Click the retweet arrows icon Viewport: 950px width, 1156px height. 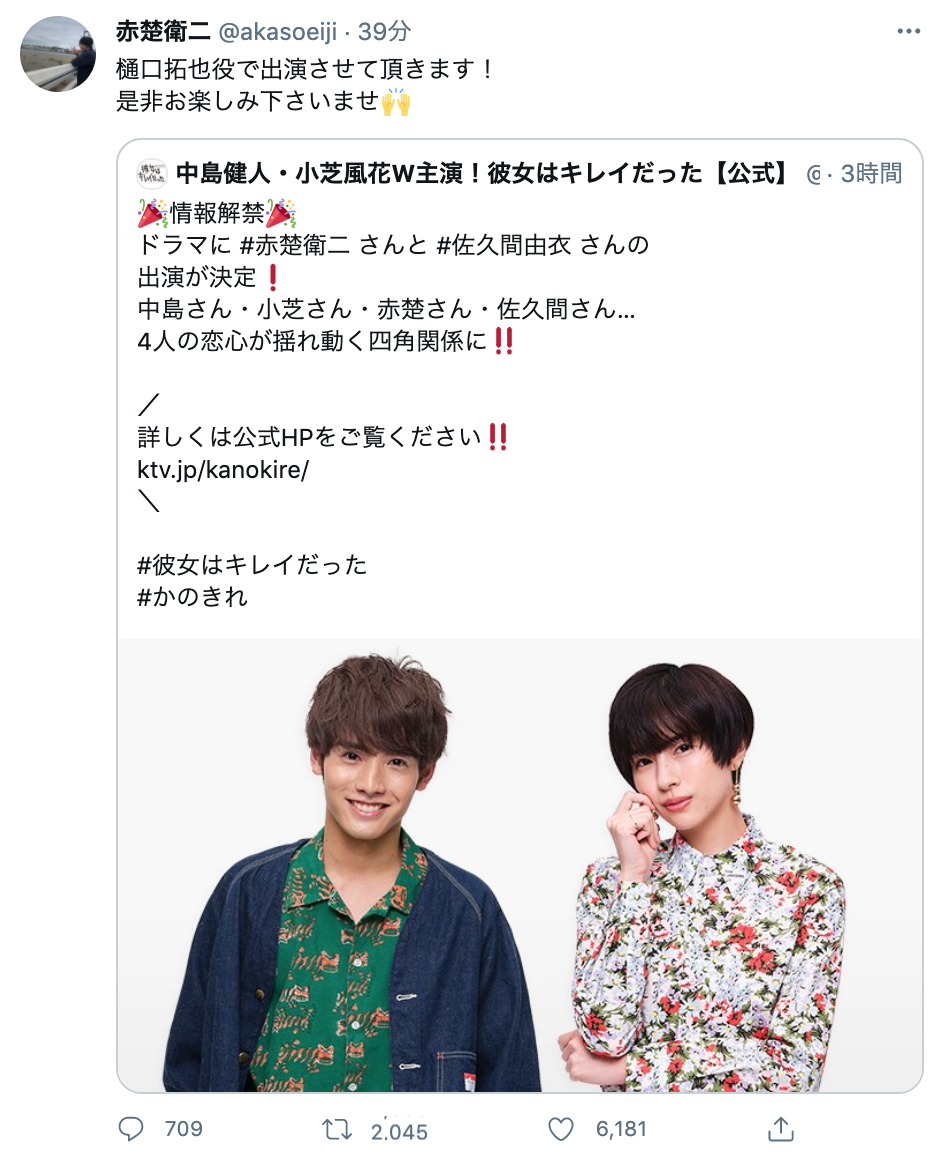(x=337, y=1129)
